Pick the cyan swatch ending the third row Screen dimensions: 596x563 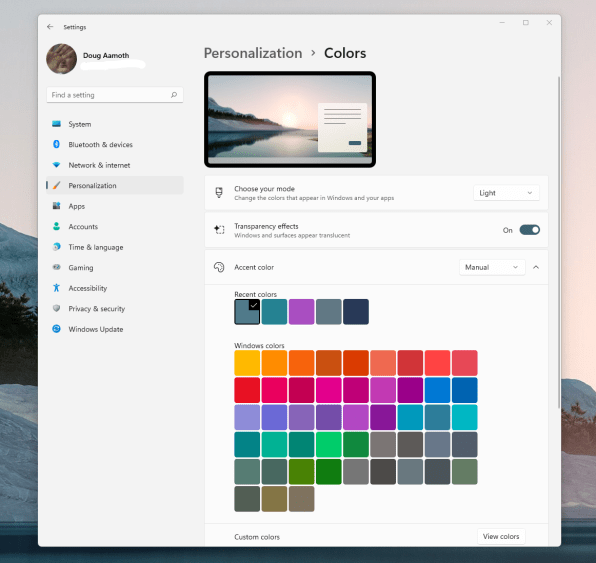pos(465,417)
